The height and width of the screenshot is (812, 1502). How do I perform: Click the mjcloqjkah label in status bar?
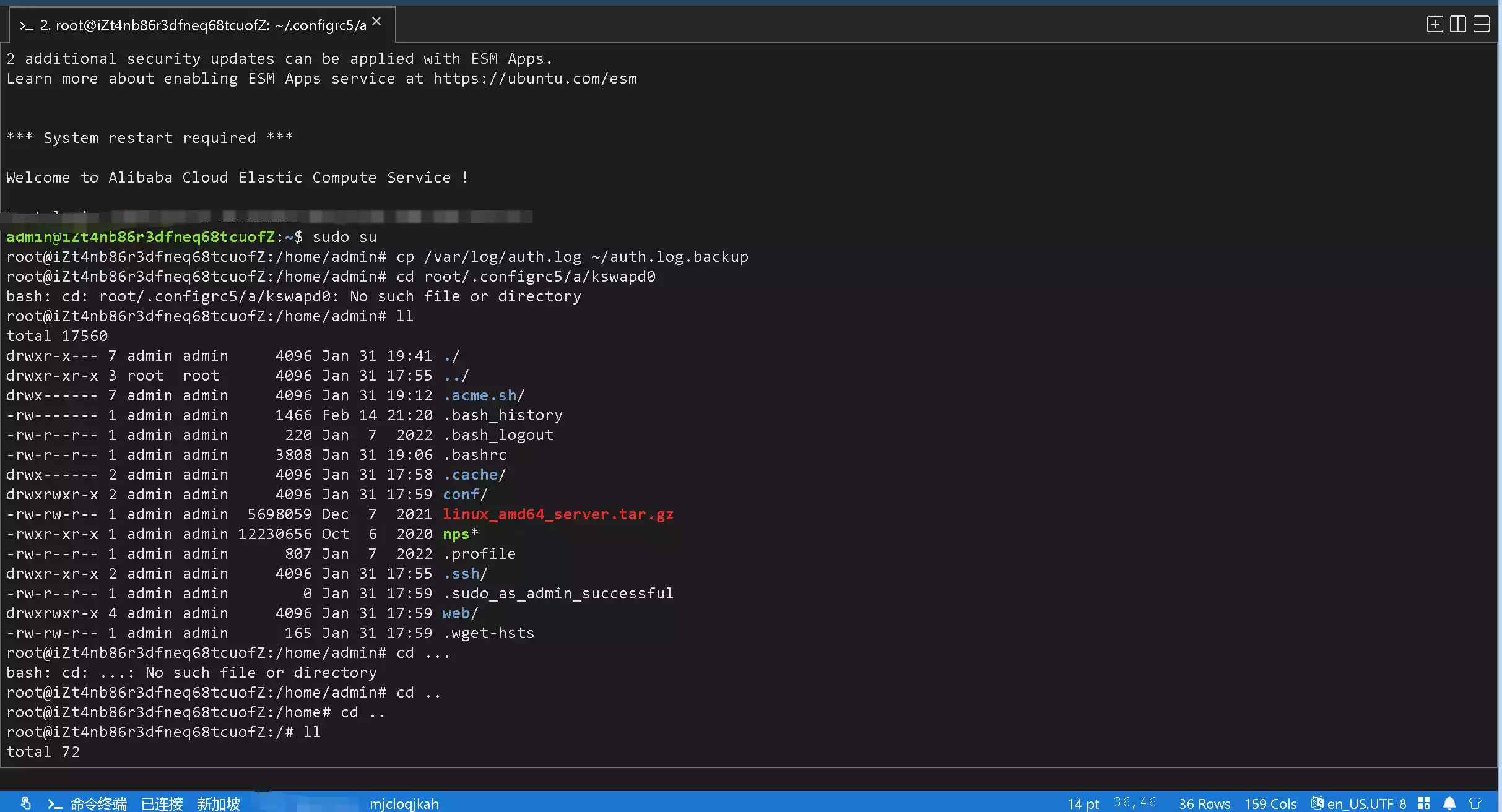[x=404, y=803]
